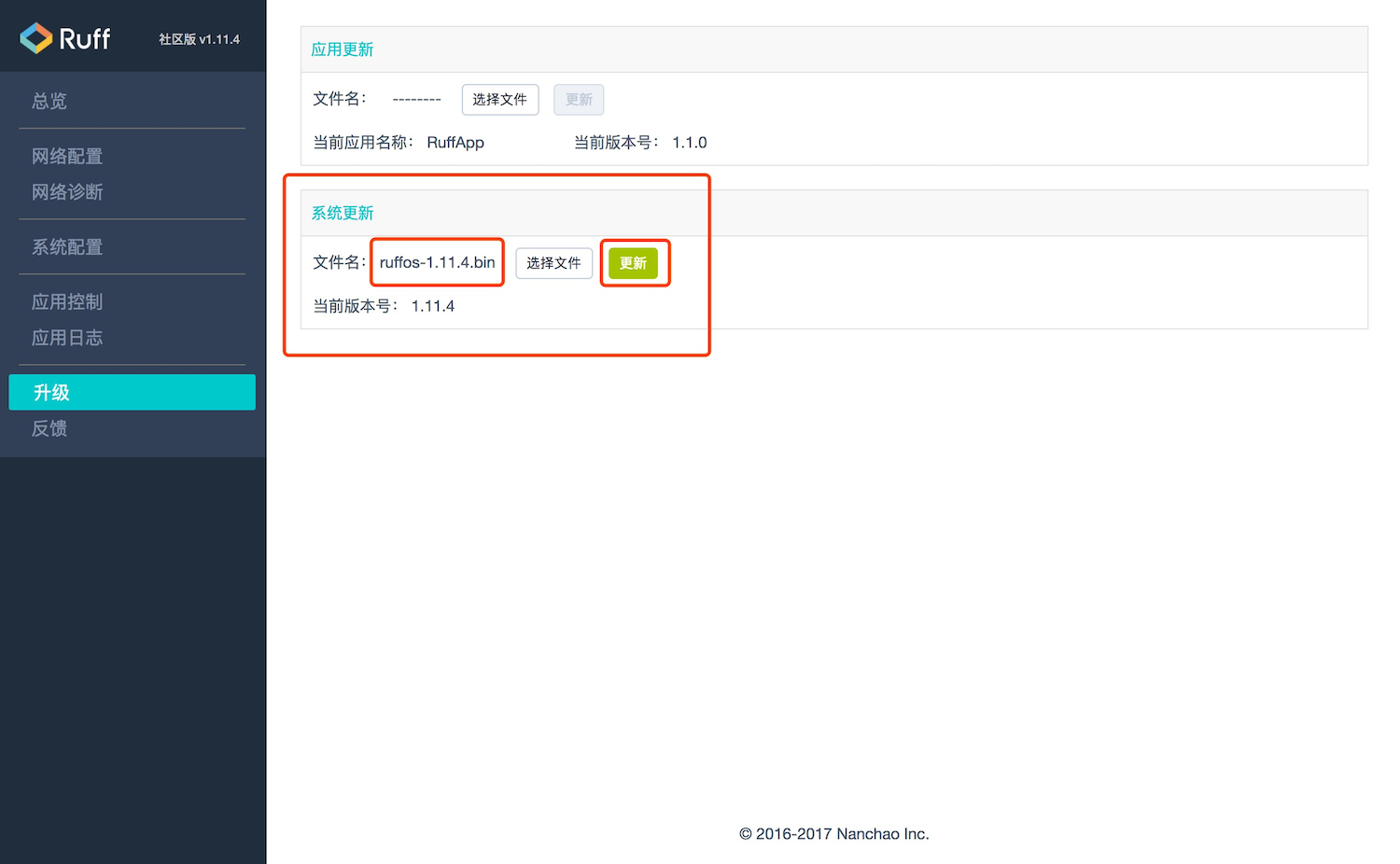Image resolution: width=1400 pixels, height=864 pixels.
Task: Click the ruffos-1.11.4.bin file name
Action: [x=437, y=263]
